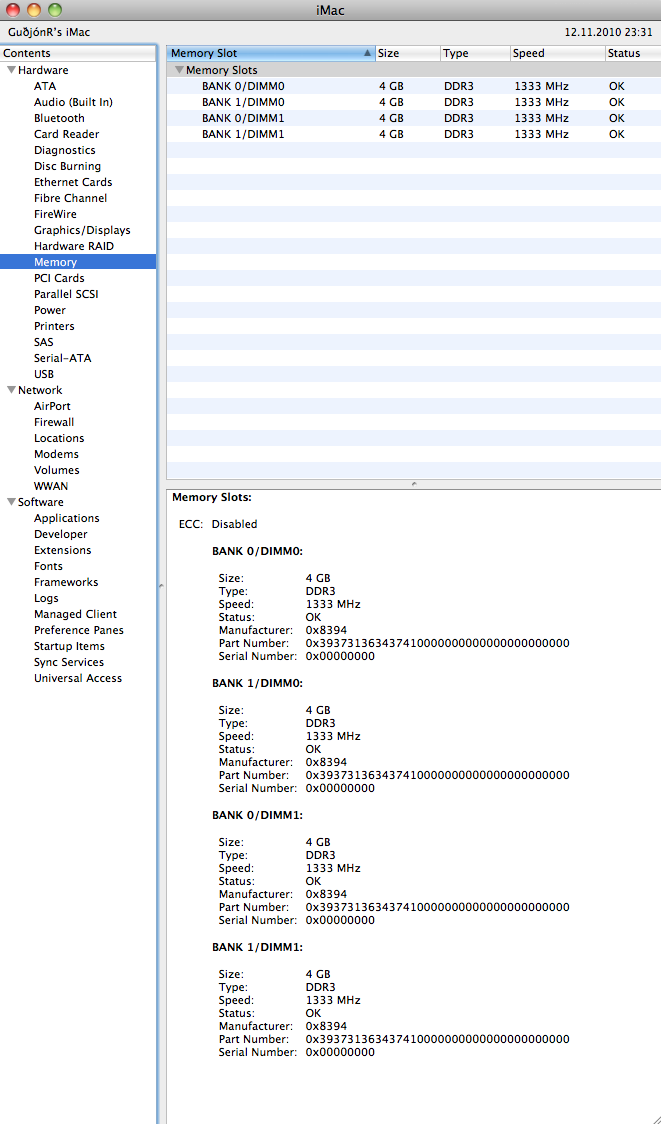Click the Contents column header
This screenshot has width=661, height=1124.
tap(77, 53)
